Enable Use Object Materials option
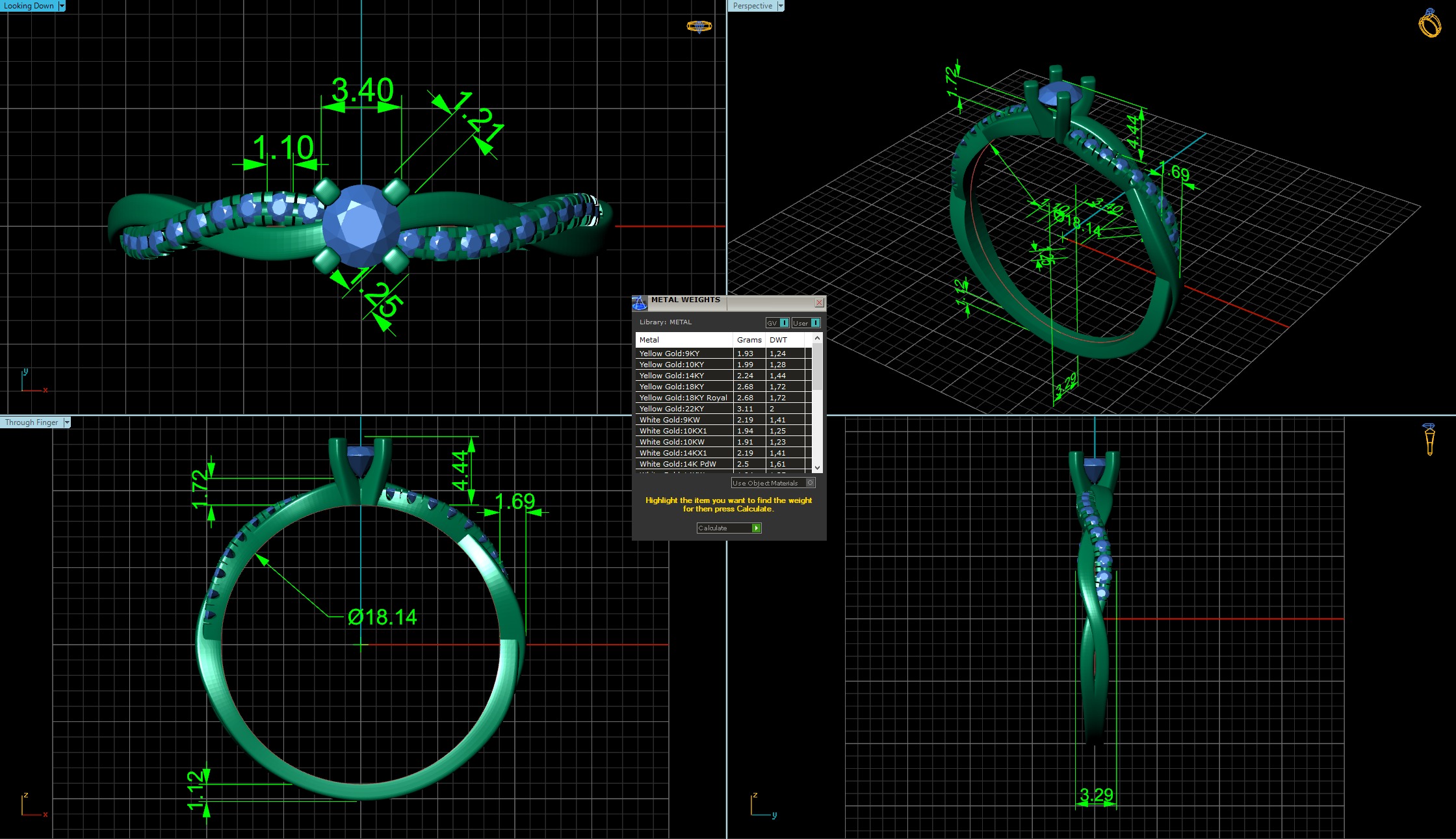Screen dimensions: 1456x839 pyautogui.click(x=810, y=483)
